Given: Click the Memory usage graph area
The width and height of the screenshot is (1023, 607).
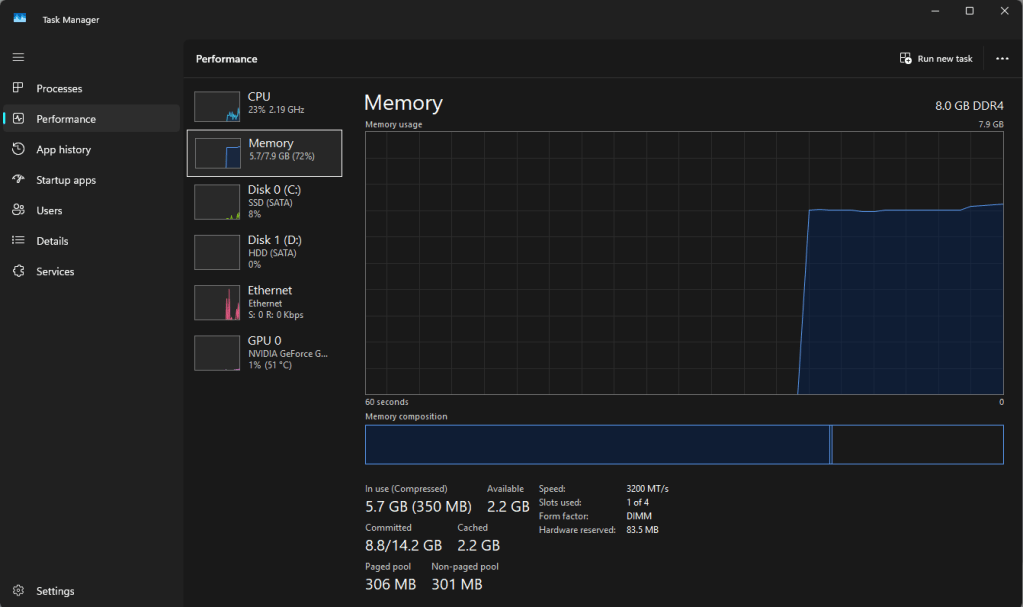Looking at the screenshot, I should point(684,262).
